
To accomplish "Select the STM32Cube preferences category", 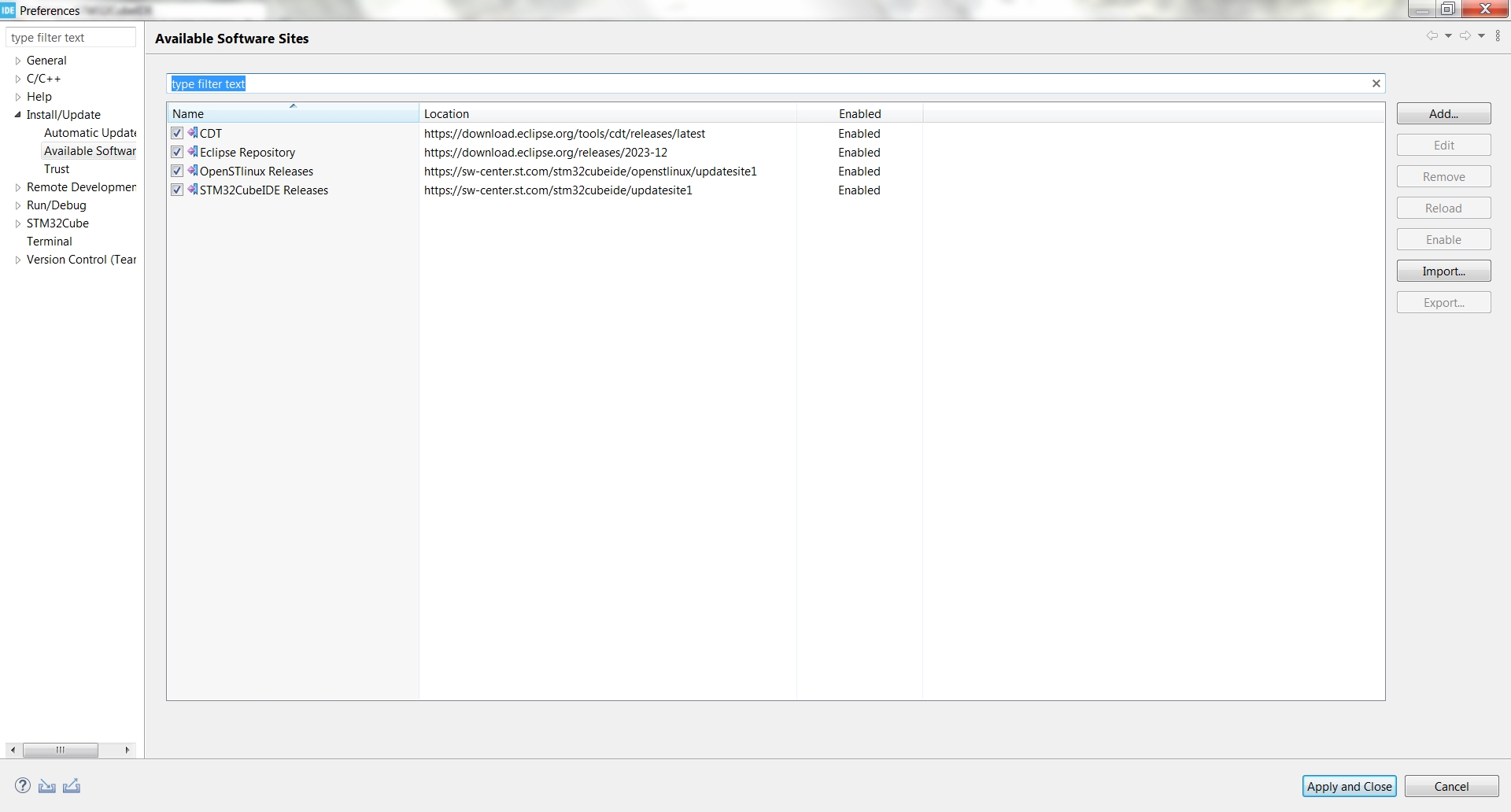I will click(57, 223).
